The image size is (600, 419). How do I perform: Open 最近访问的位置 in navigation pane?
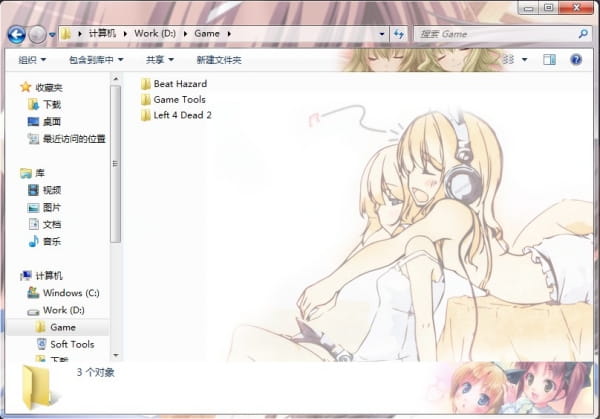click(x=74, y=139)
